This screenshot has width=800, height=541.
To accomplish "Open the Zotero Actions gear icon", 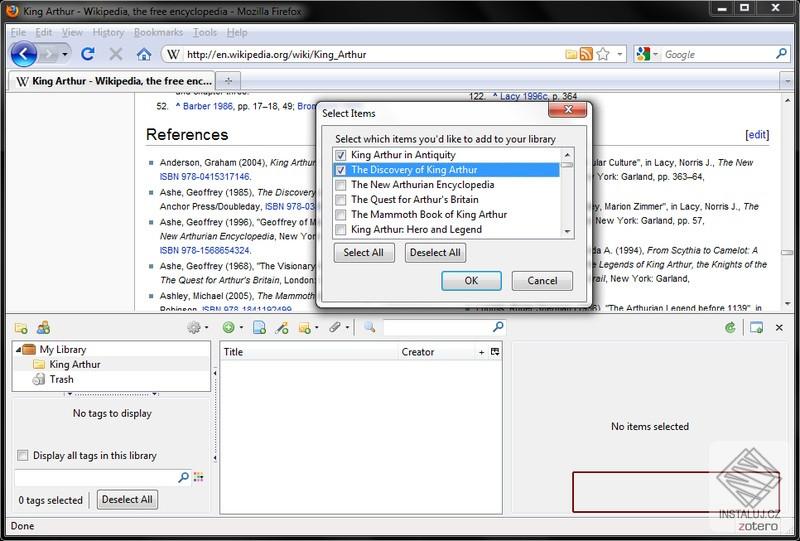I will (x=194, y=328).
